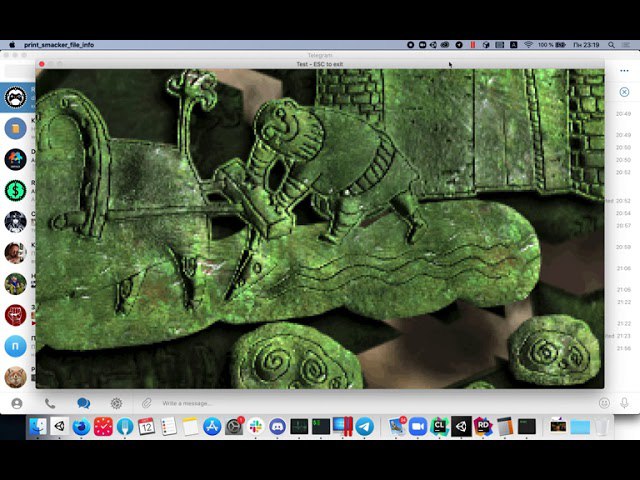Open CLion from the dock

[440, 427]
